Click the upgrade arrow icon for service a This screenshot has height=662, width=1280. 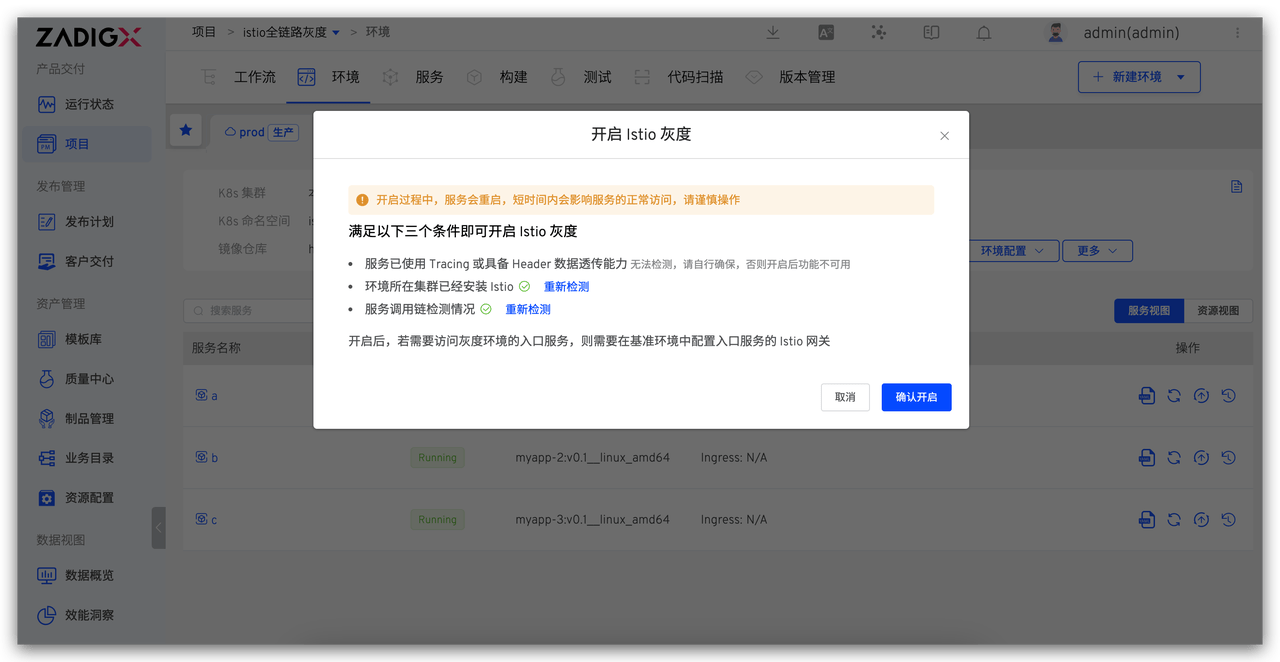point(1201,395)
